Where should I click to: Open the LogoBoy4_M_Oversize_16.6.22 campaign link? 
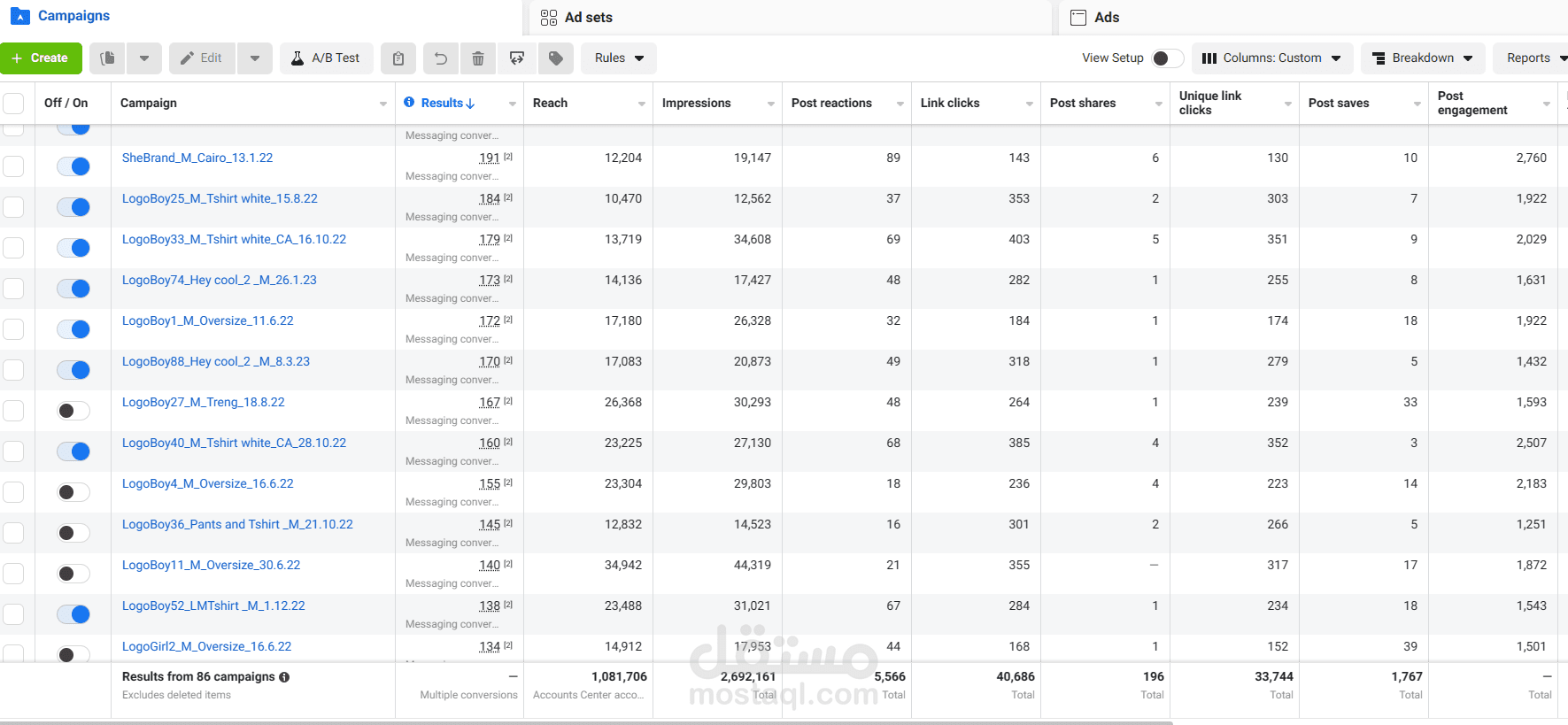207,484
